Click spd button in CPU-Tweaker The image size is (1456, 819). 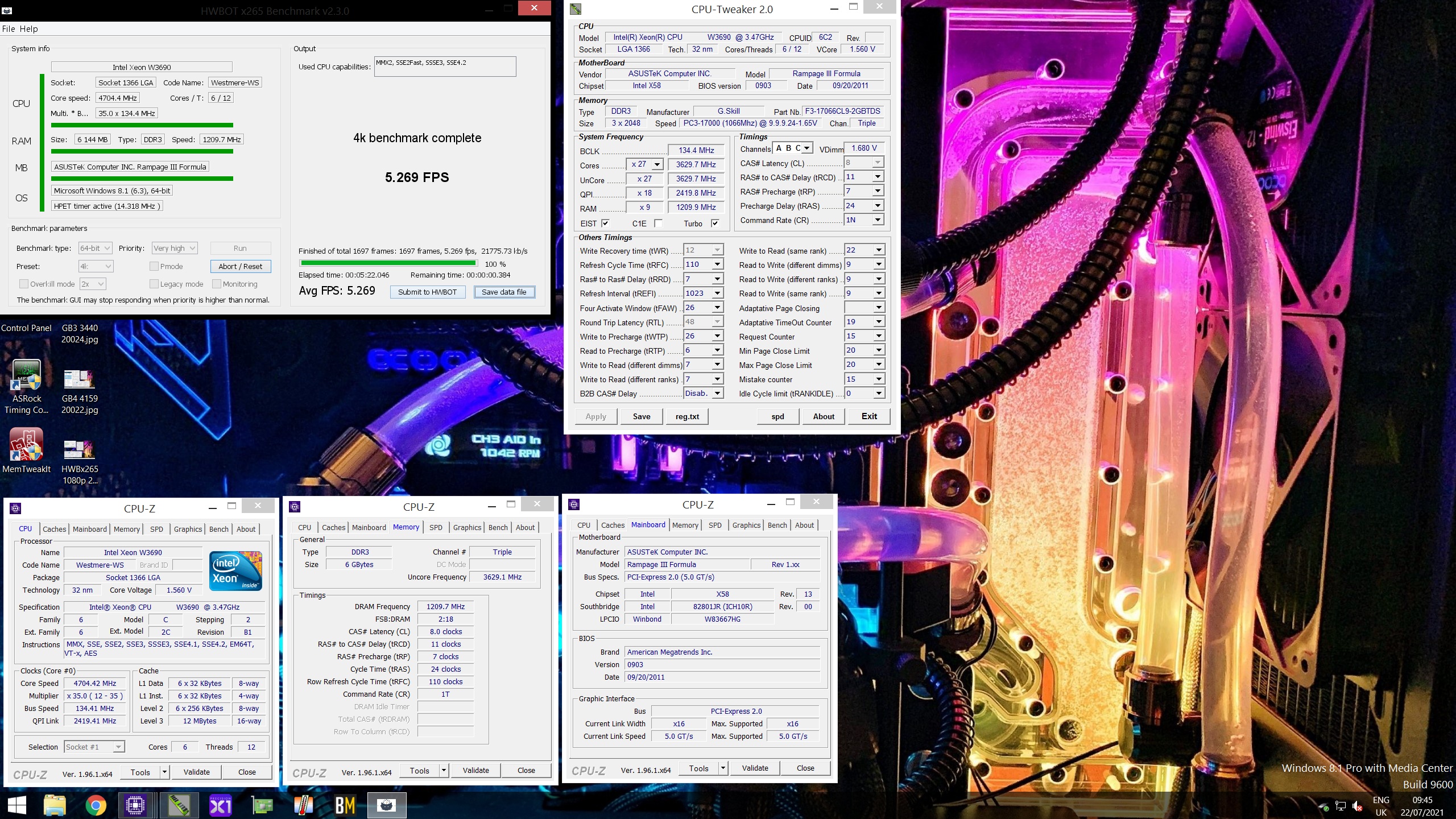click(777, 416)
